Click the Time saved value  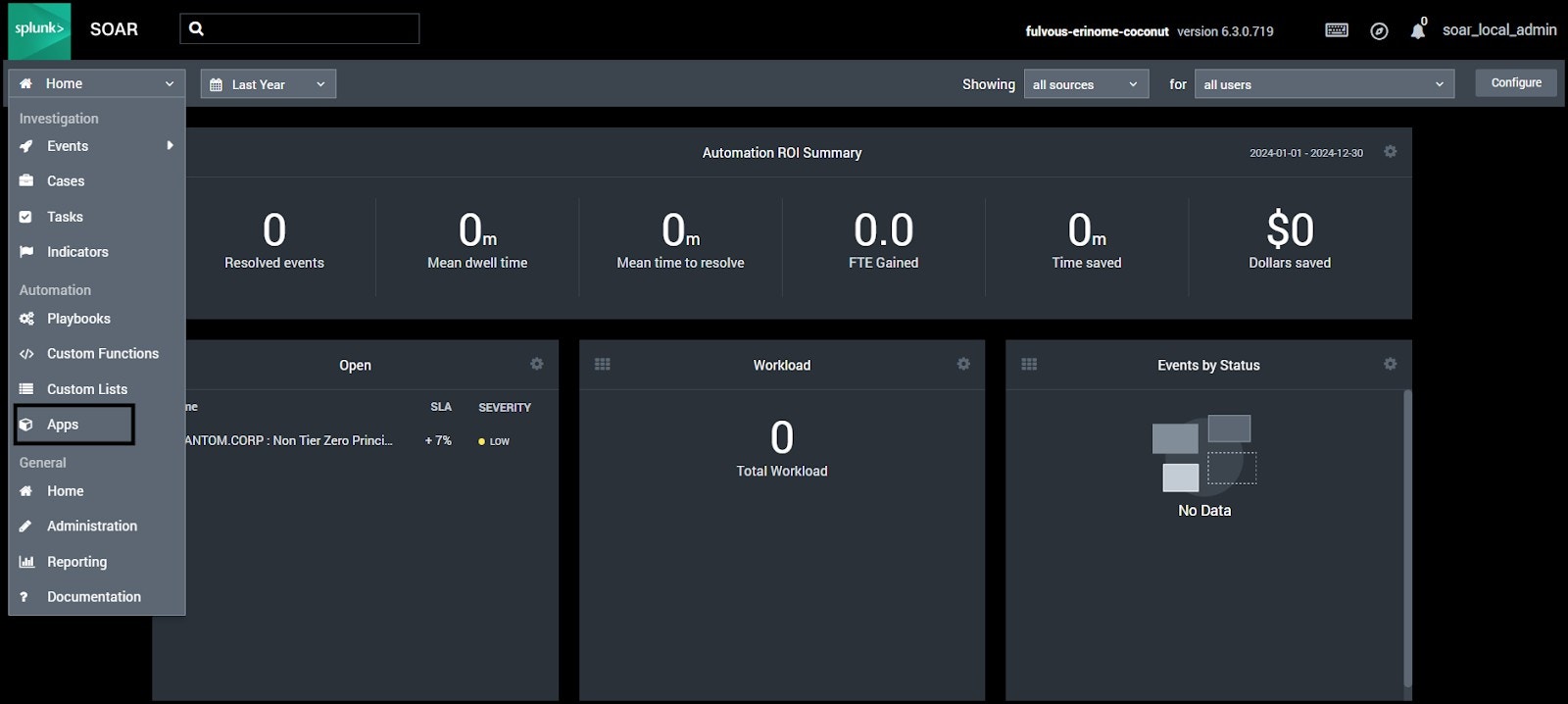click(1087, 230)
